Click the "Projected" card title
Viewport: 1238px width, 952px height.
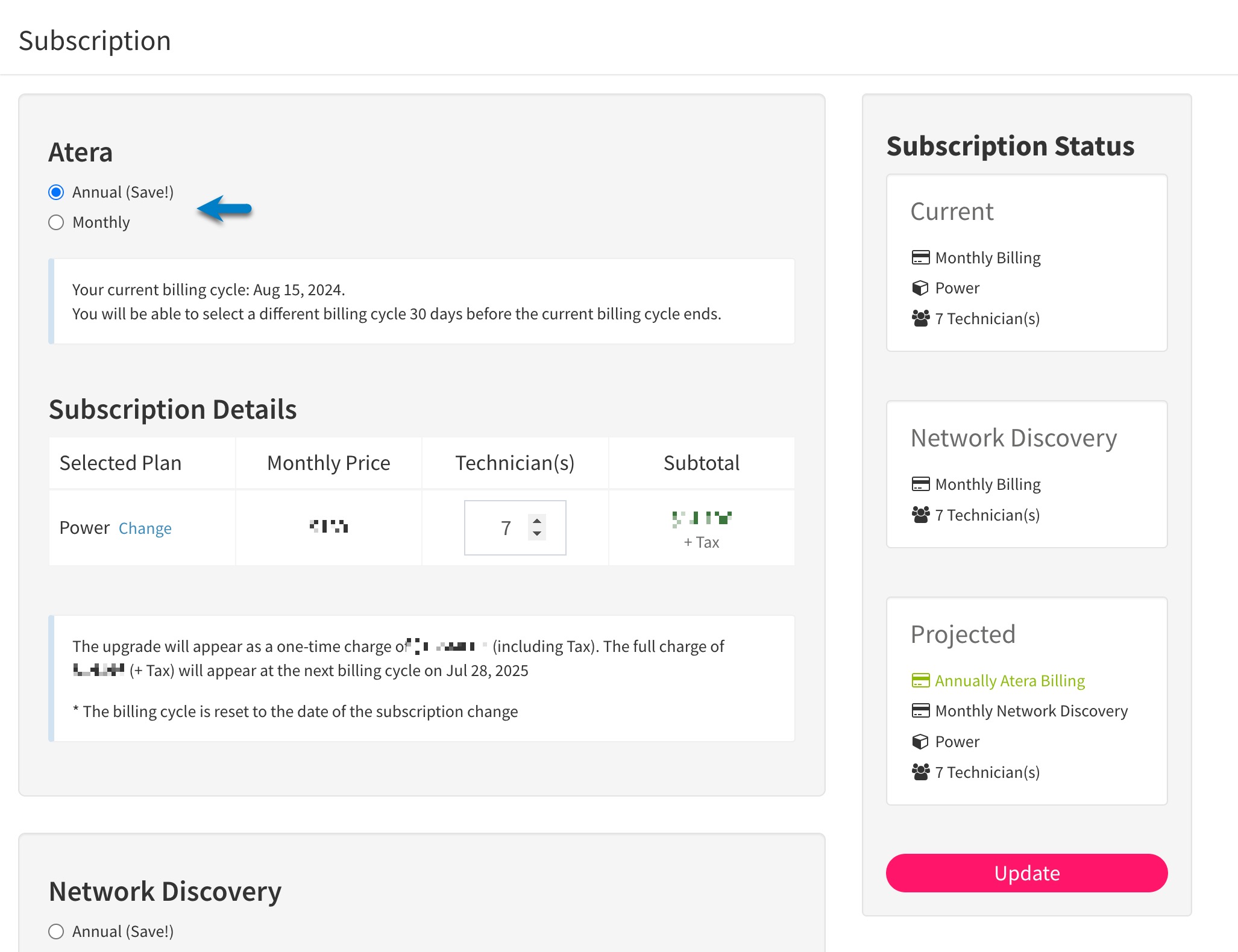(963, 634)
